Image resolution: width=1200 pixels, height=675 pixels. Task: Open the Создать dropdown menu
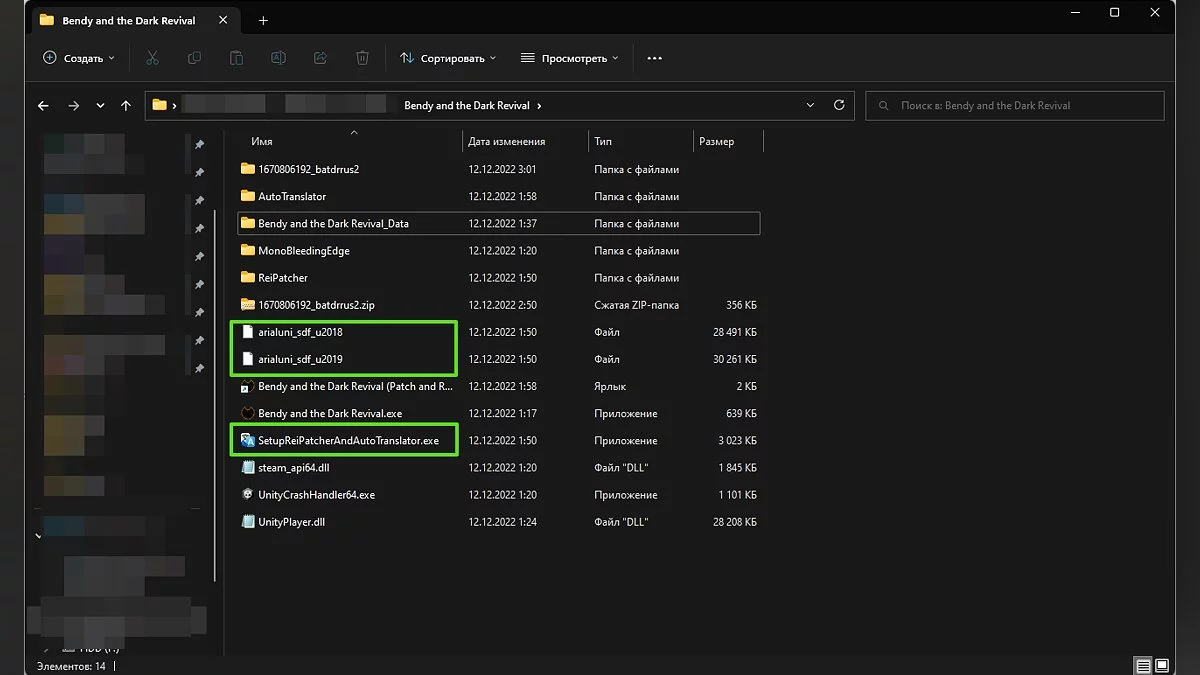point(79,58)
